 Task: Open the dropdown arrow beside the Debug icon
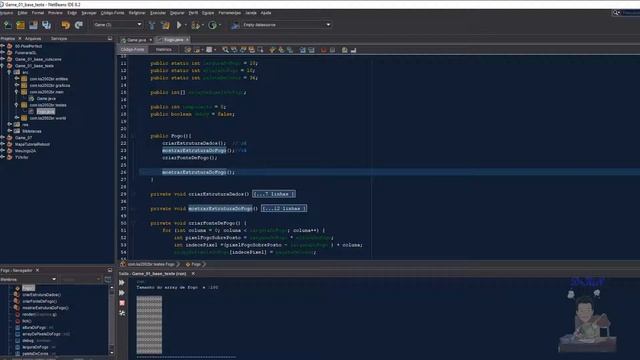point(203,25)
